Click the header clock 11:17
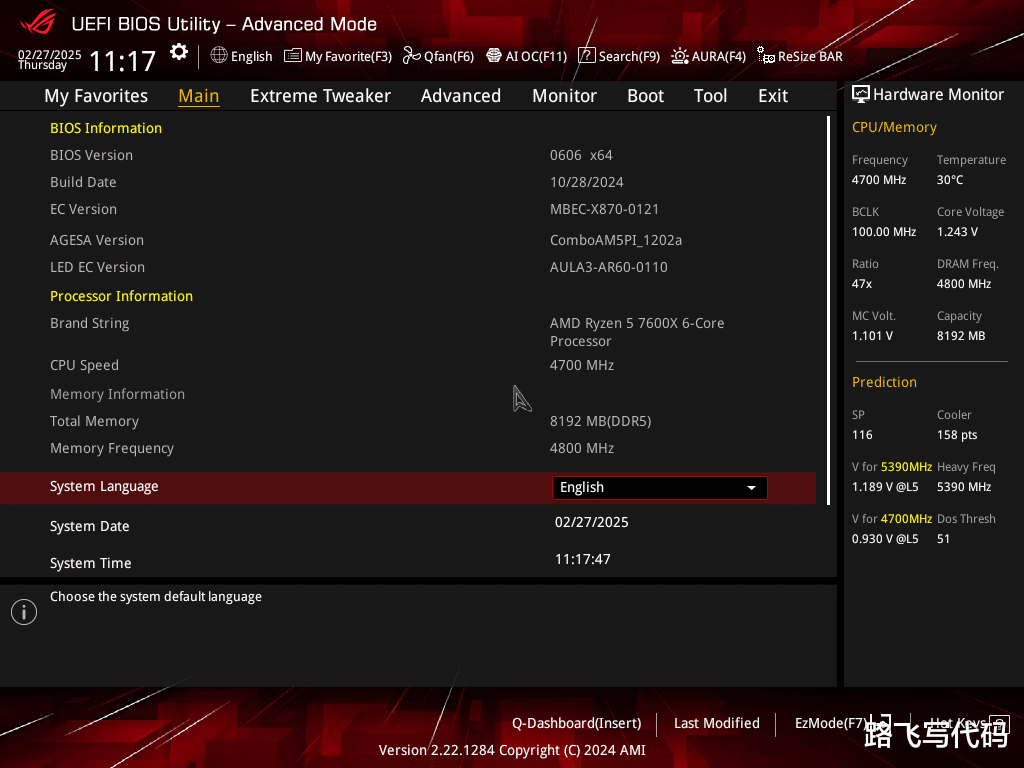 (122, 61)
